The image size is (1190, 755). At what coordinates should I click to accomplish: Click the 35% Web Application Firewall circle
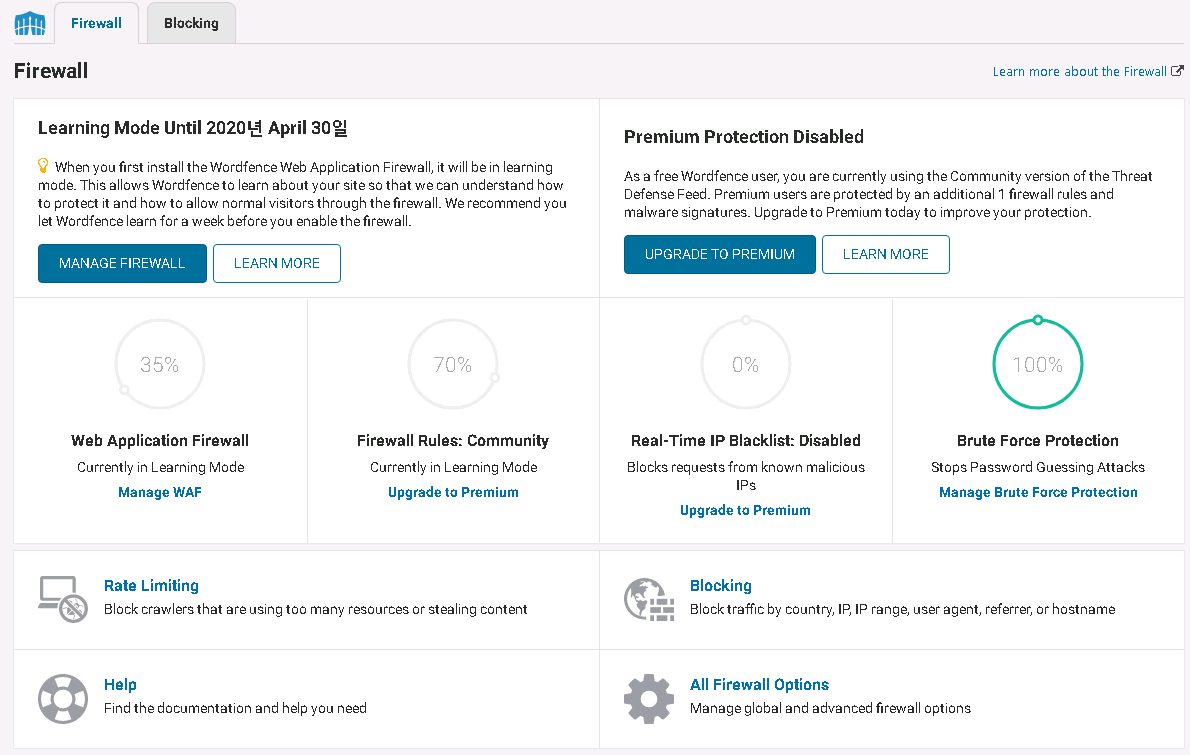[160, 365]
